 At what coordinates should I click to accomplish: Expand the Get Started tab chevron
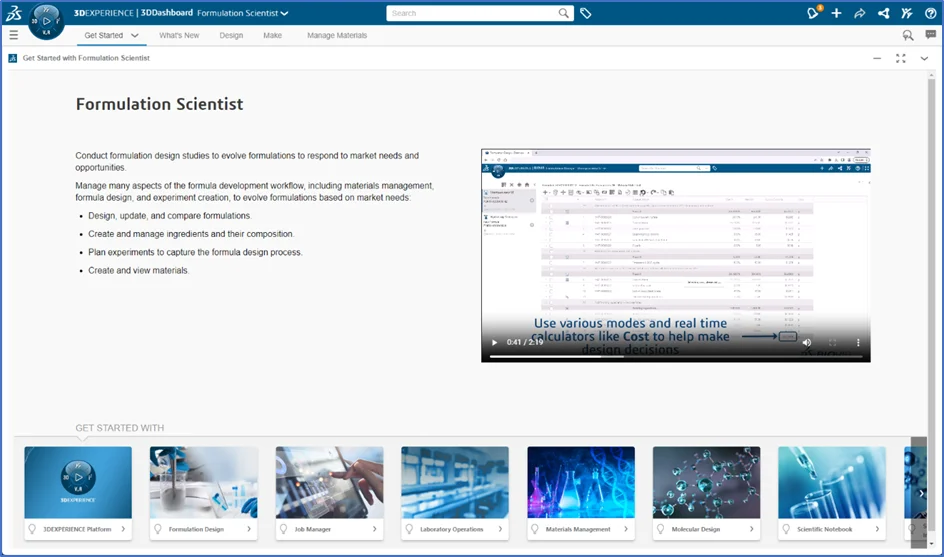point(135,36)
